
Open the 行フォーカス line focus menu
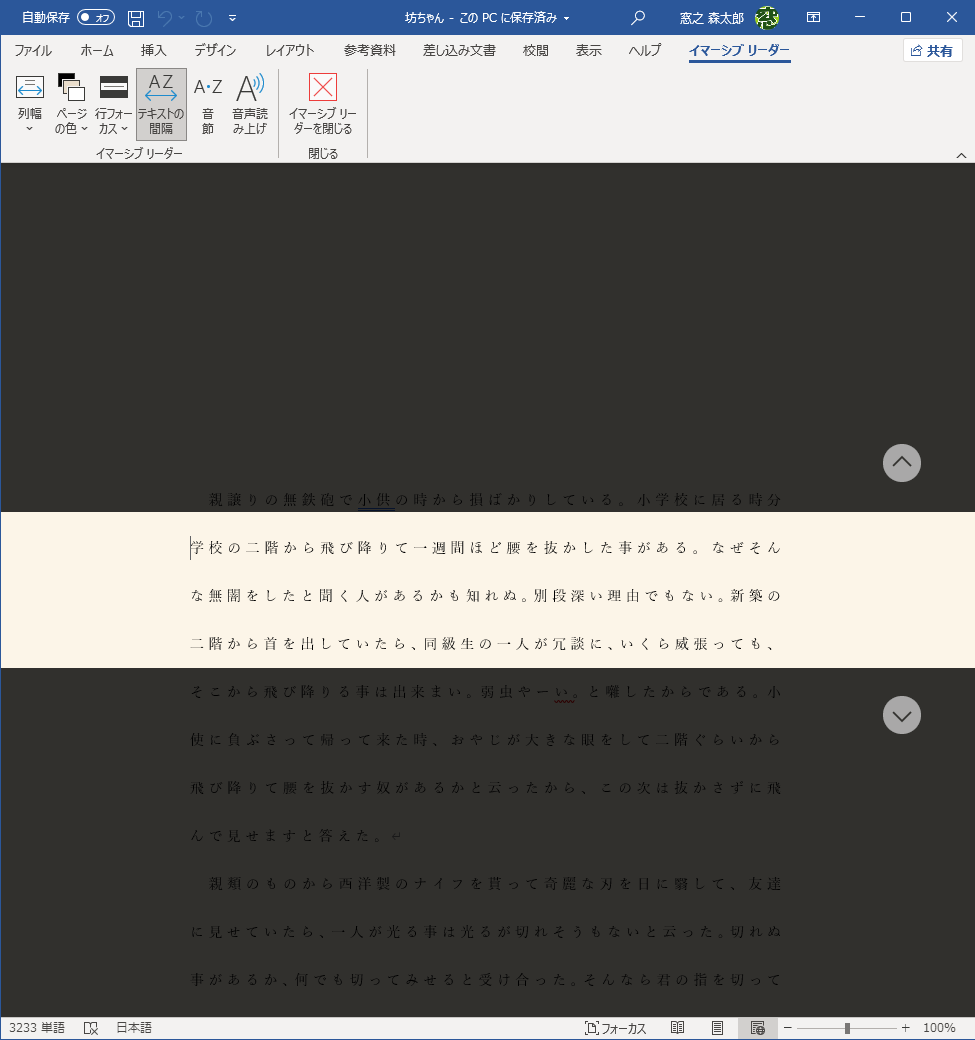[113, 104]
